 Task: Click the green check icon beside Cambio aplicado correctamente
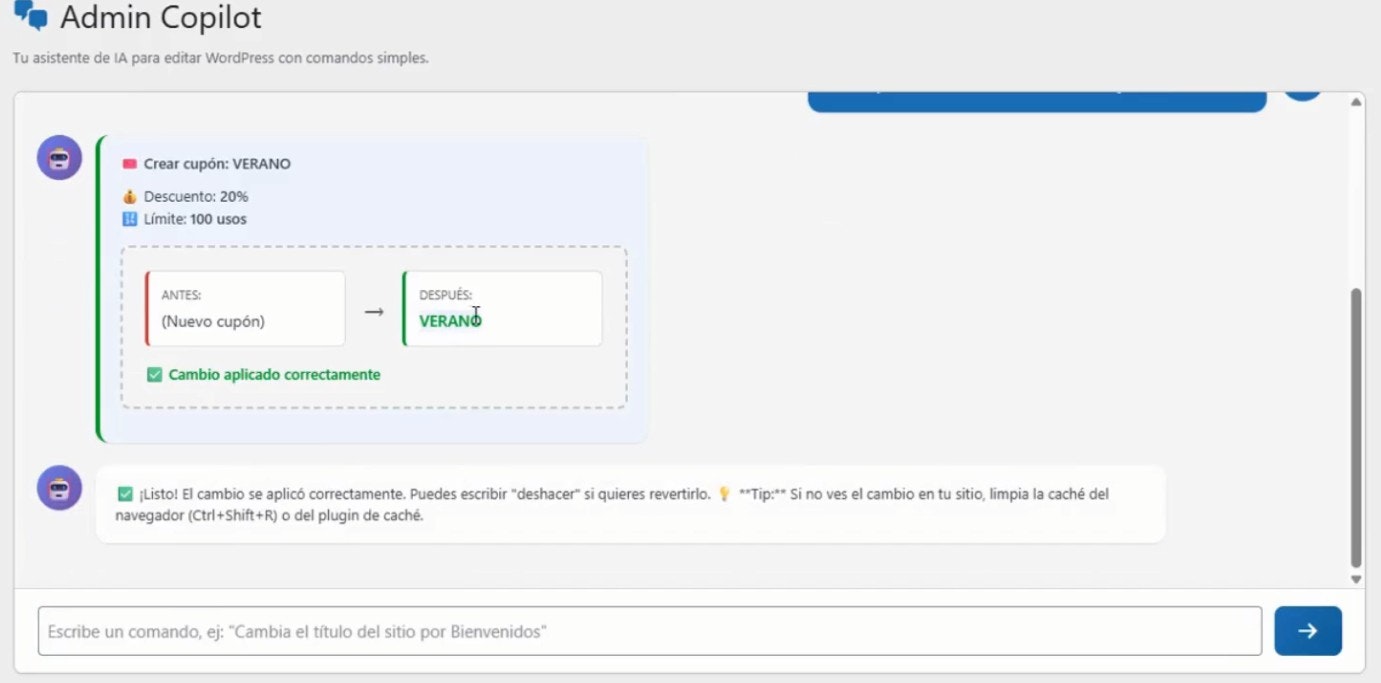(154, 375)
